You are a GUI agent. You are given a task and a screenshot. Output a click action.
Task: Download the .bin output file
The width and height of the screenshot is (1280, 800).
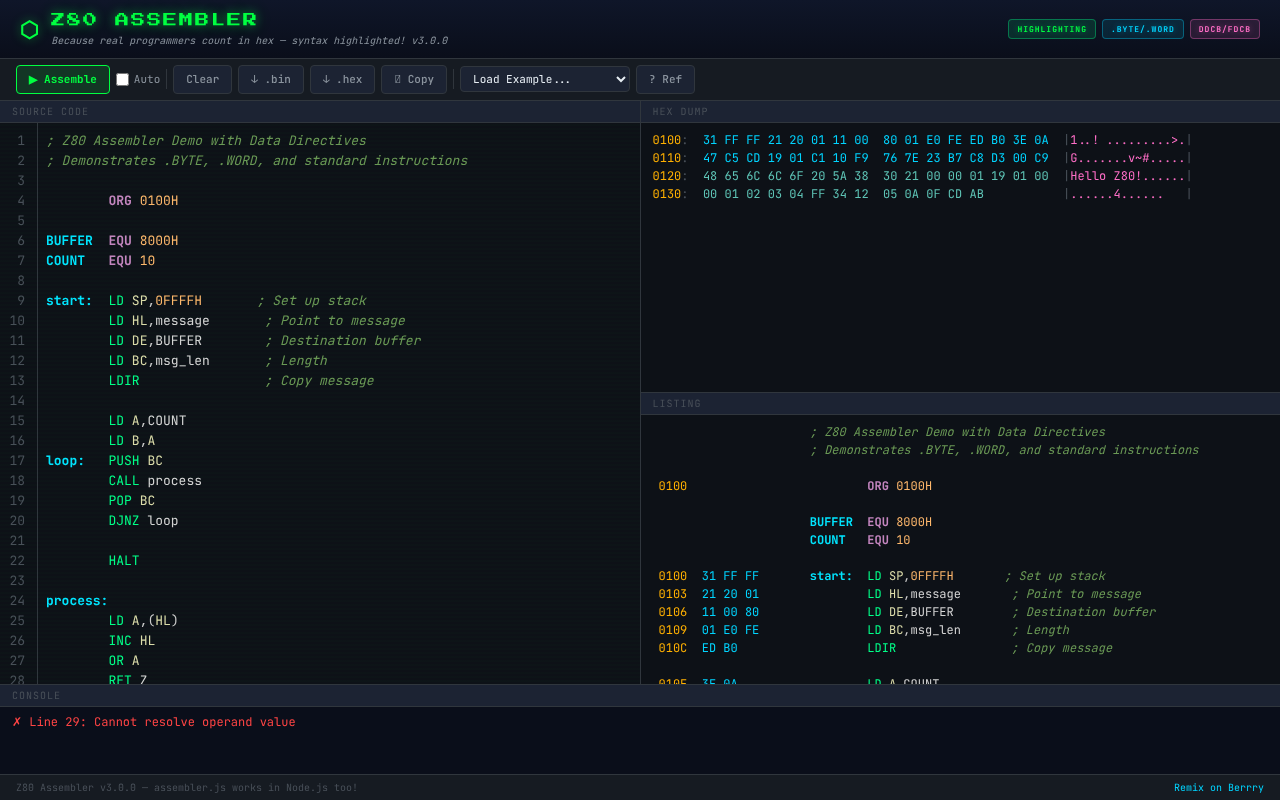pyautogui.click(x=271, y=80)
